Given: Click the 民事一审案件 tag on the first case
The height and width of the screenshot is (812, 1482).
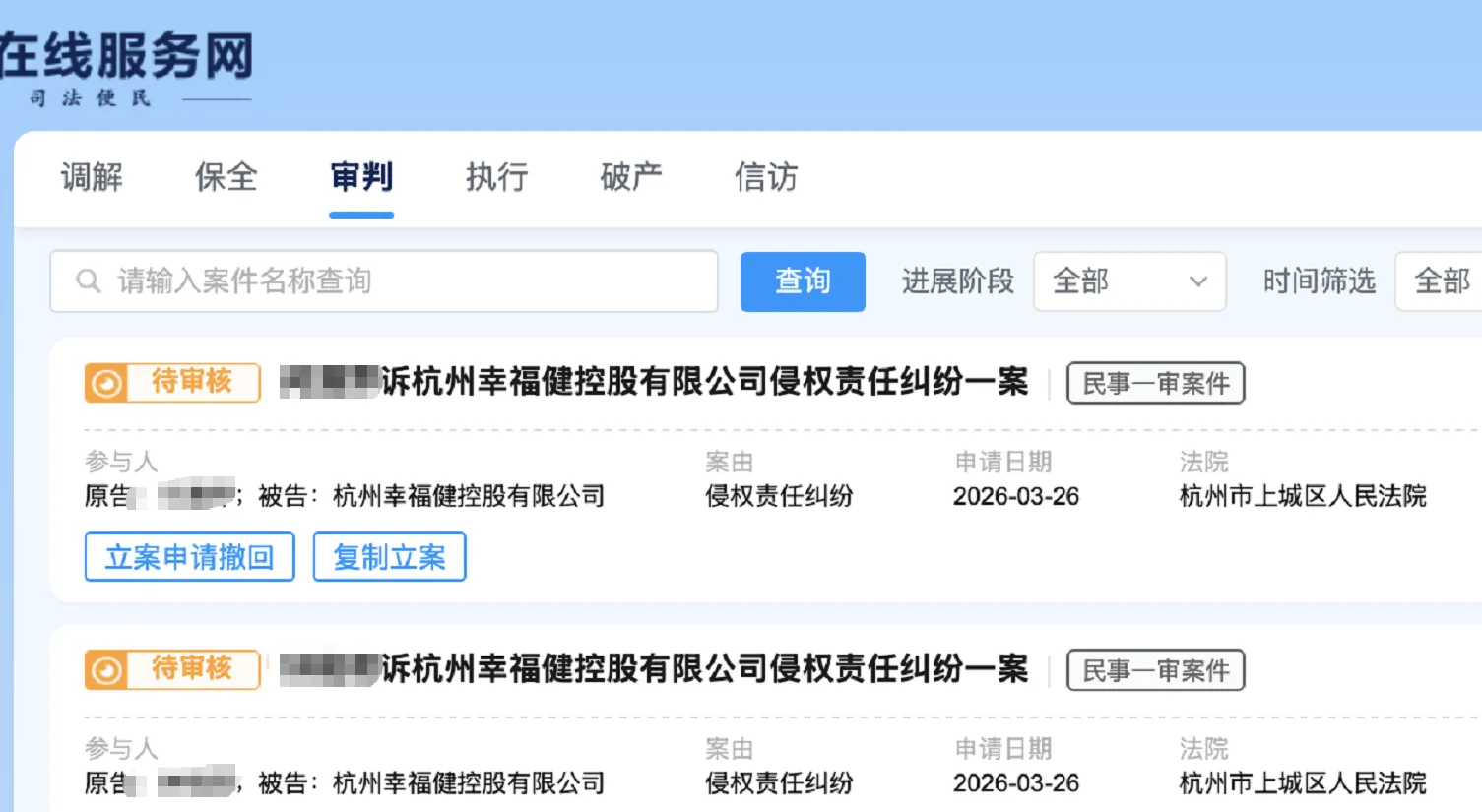Looking at the screenshot, I should [x=1155, y=384].
